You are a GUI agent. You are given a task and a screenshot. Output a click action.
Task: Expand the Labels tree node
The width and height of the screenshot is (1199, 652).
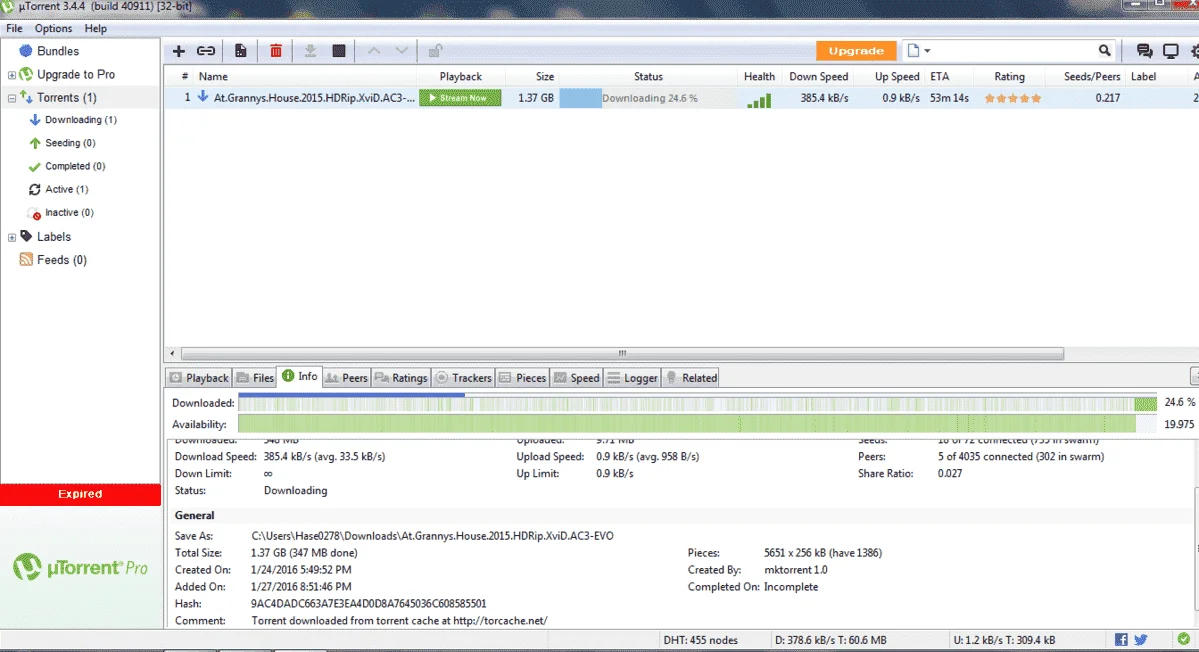tap(11, 238)
